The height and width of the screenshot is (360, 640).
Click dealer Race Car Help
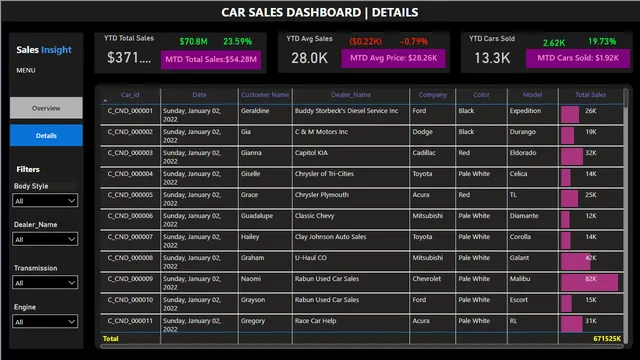(x=316, y=321)
